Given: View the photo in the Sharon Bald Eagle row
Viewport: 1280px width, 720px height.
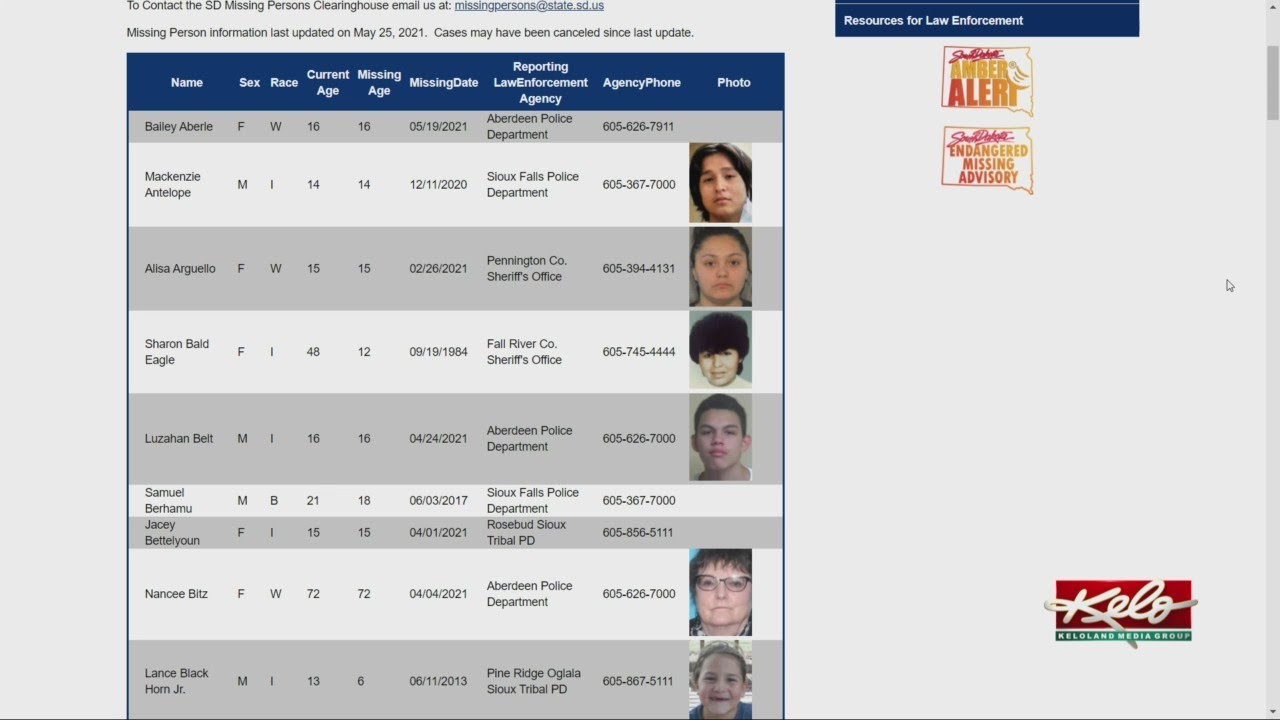Looking at the screenshot, I should tap(720, 350).
